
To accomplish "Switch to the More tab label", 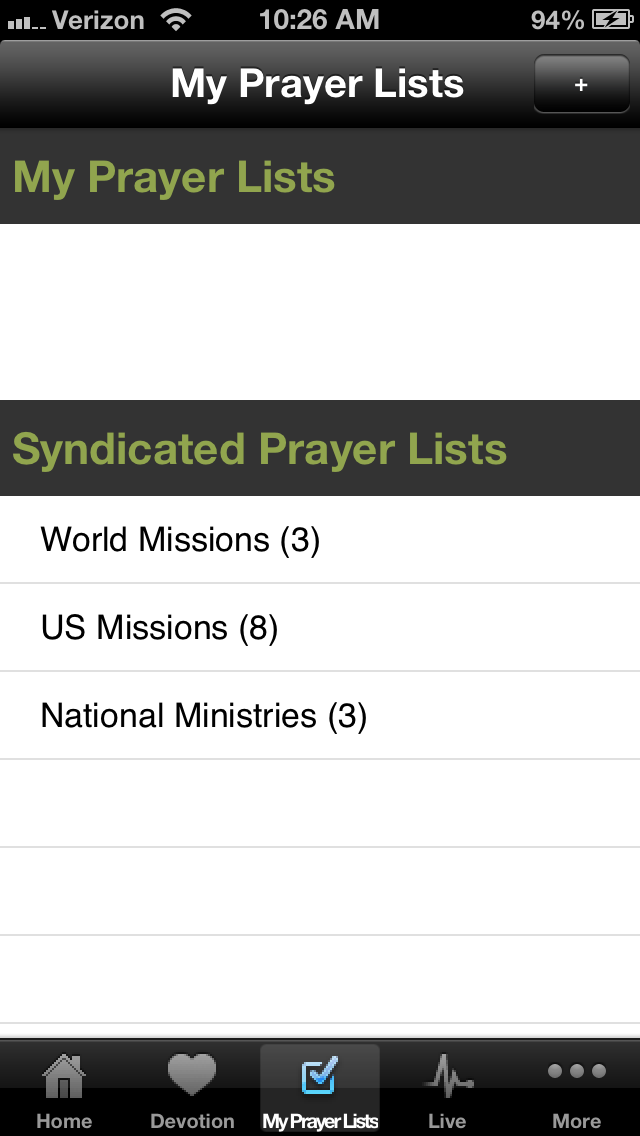I will tap(577, 1121).
